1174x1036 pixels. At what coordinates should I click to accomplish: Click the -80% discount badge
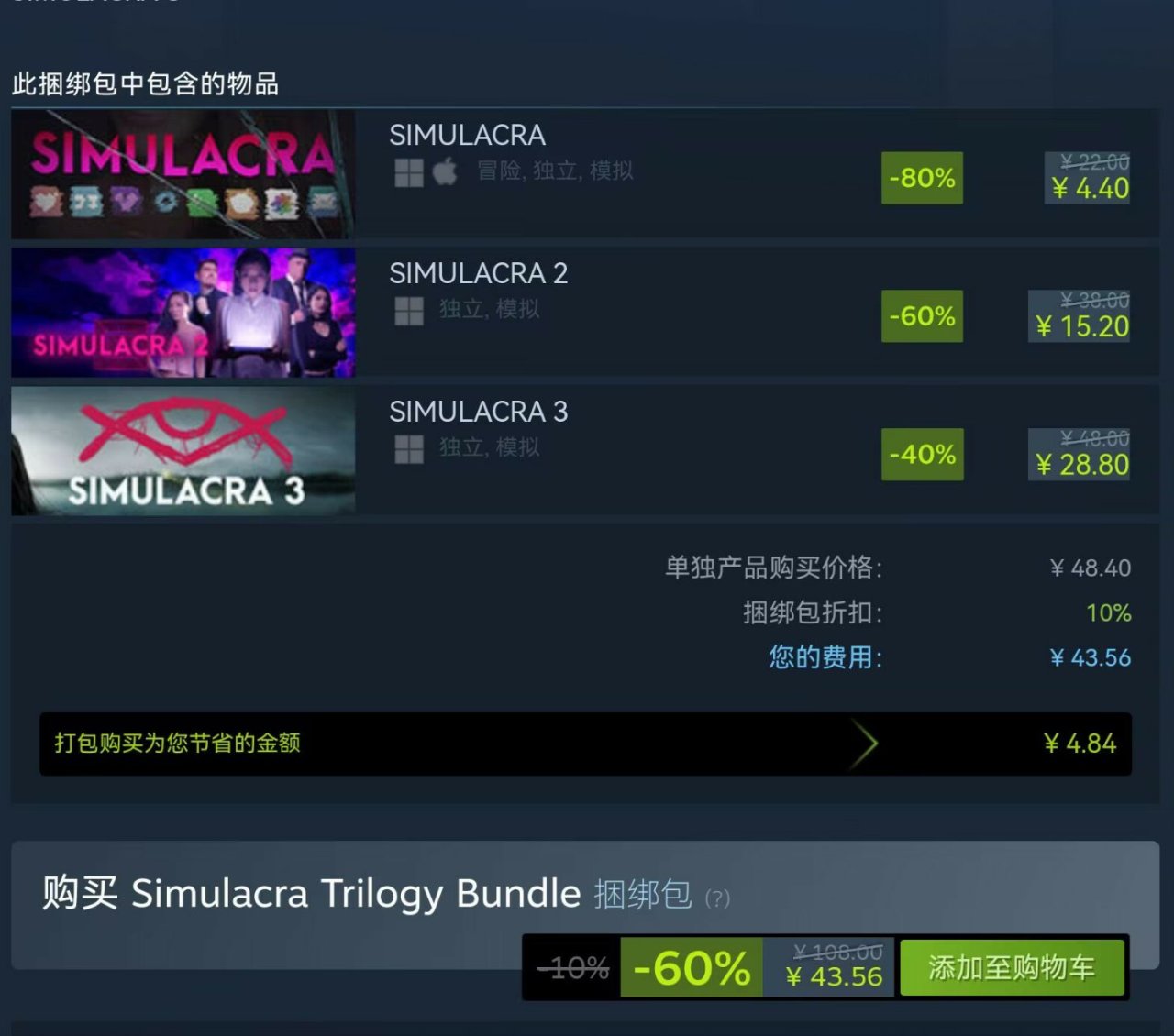click(922, 178)
